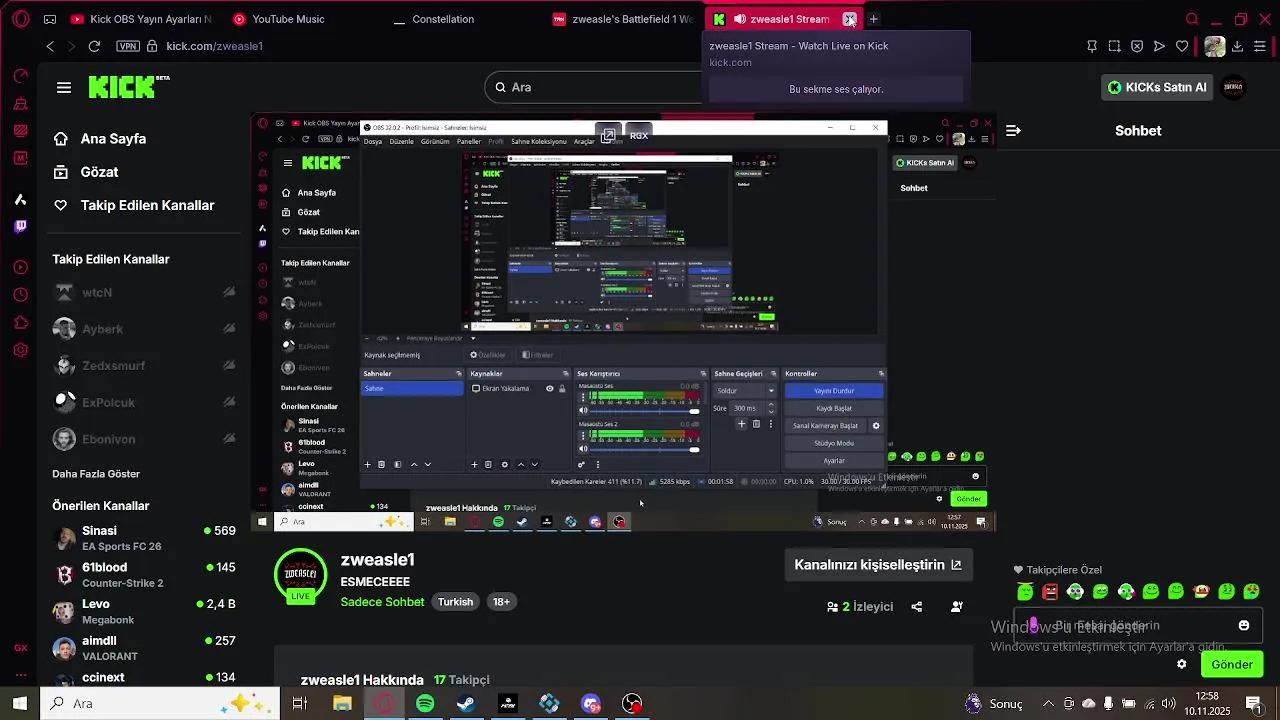
Task: Add a new browser tab
Action: coord(873,19)
